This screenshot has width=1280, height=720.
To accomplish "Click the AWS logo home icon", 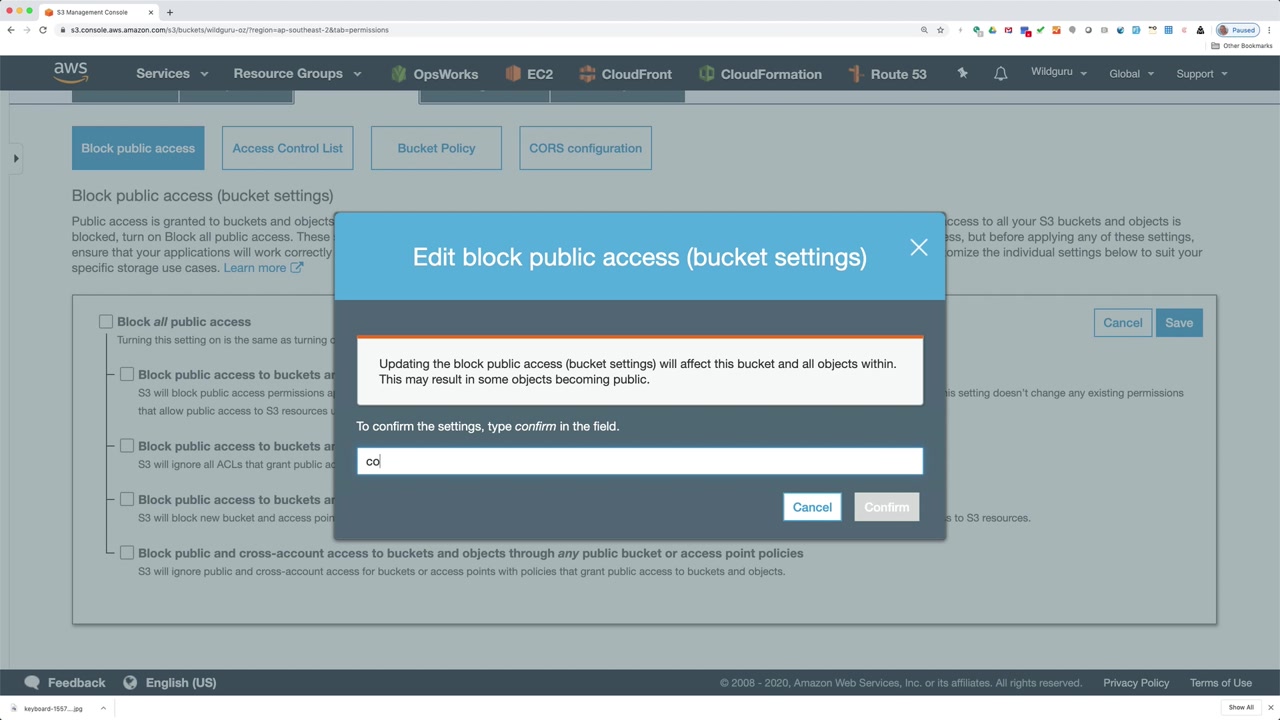I will pyautogui.click(x=71, y=73).
